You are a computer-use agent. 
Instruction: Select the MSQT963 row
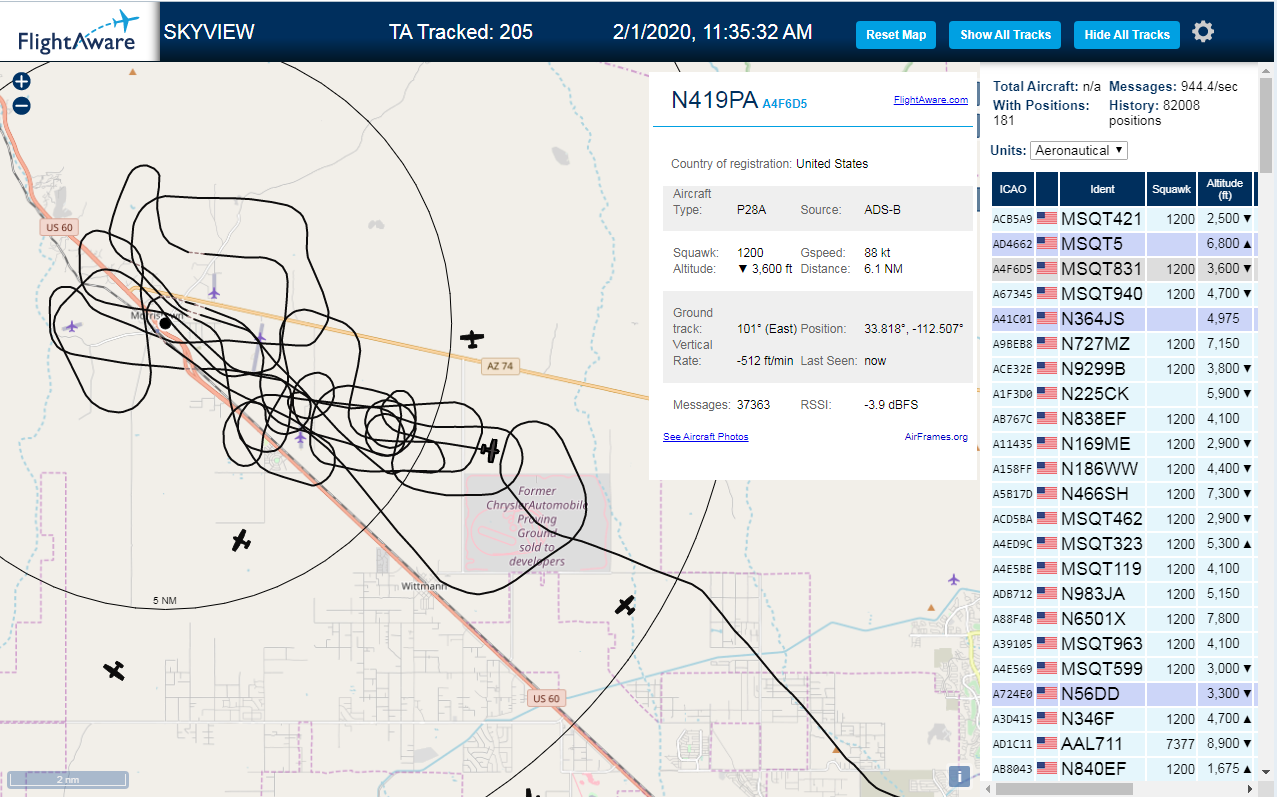tap(1124, 643)
